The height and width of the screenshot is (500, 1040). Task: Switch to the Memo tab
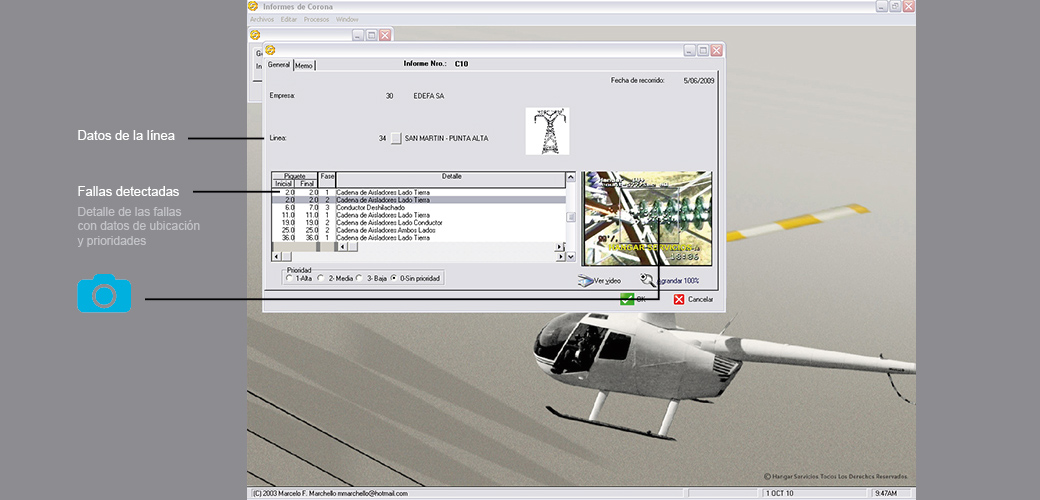coord(304,66)
